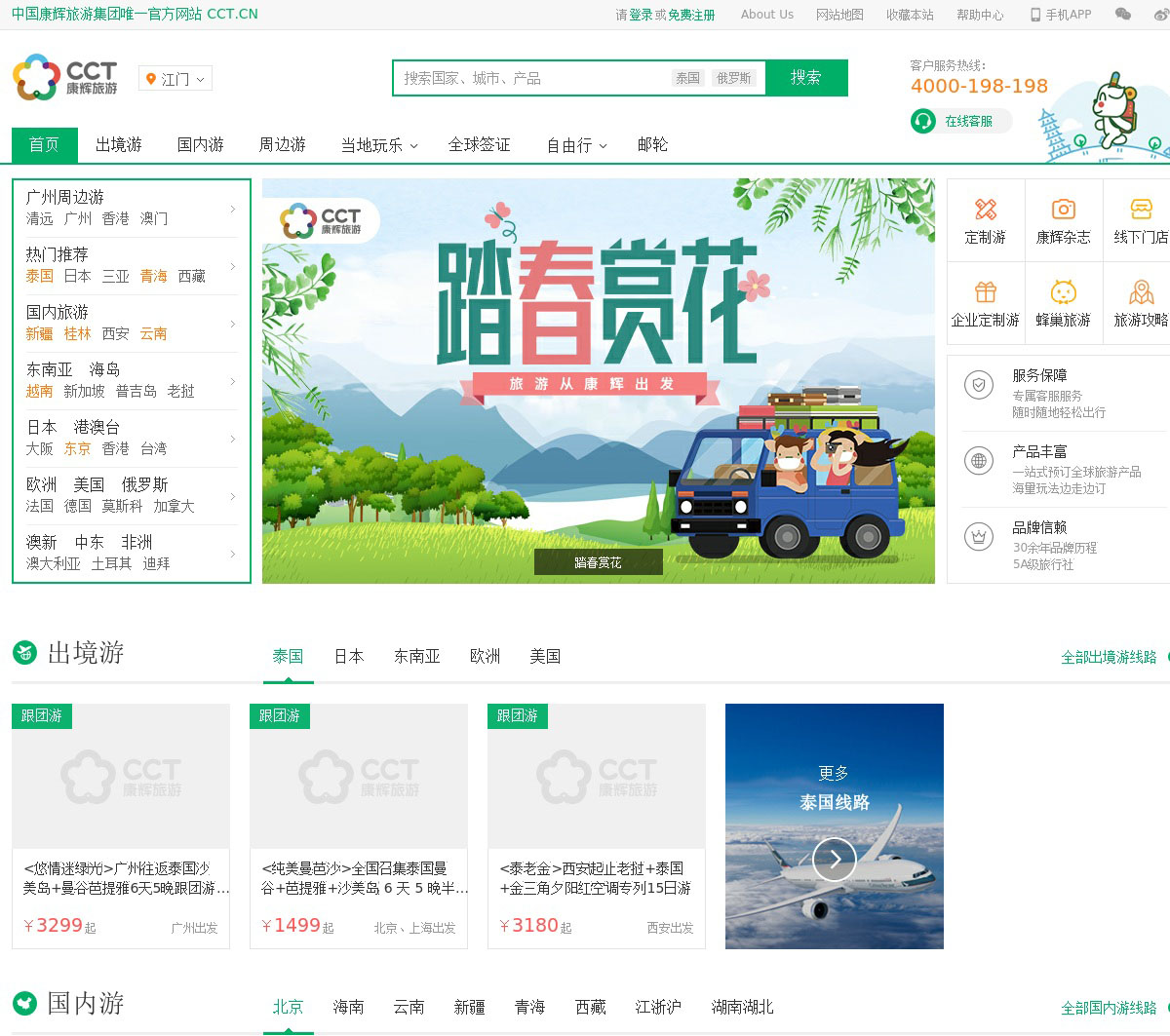Click the 免费注册 link
Image resolution: width=1170 pixels, height=1036 pixels.
click(691, 15)
